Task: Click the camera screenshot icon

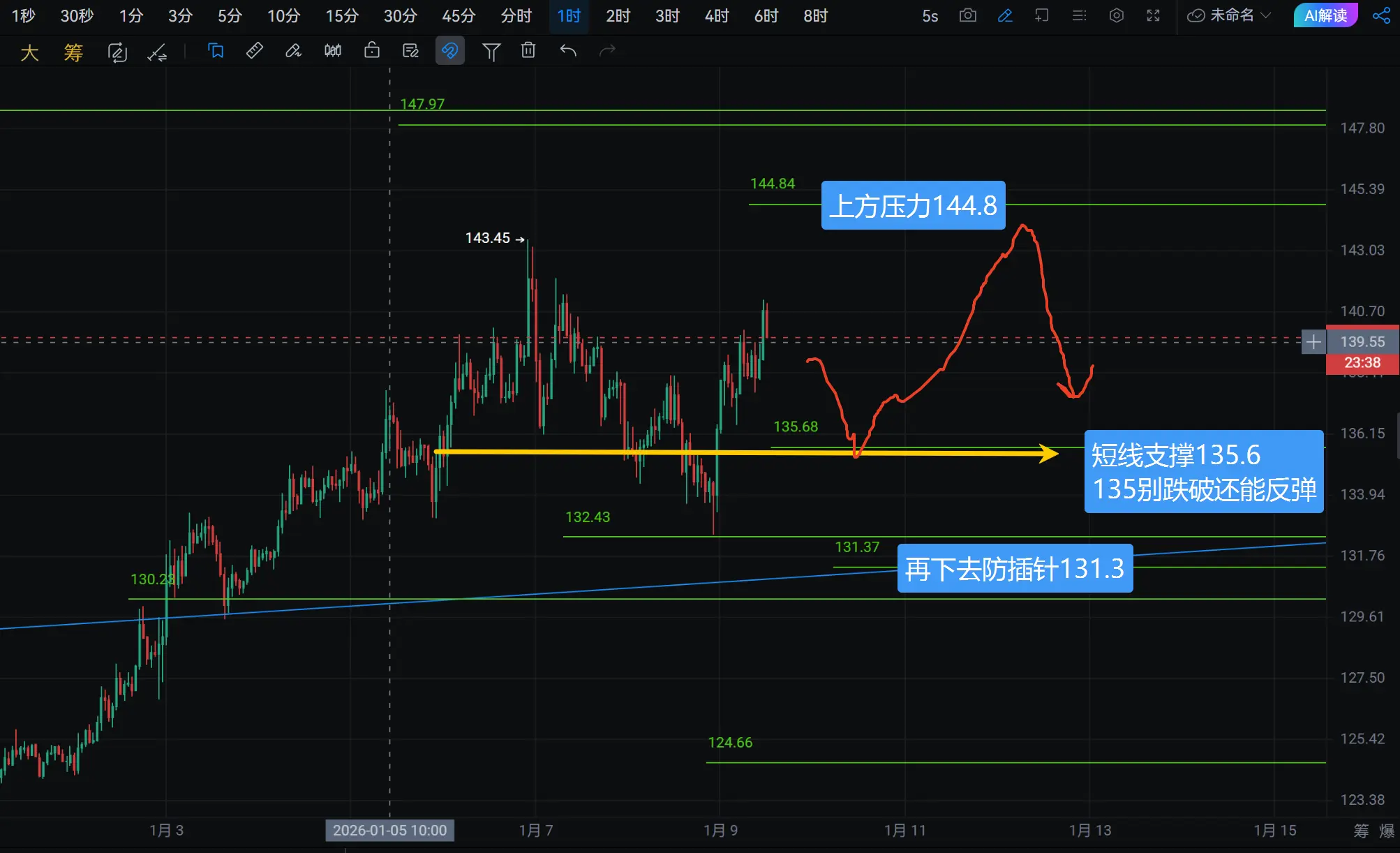Action: coord(967,15)
